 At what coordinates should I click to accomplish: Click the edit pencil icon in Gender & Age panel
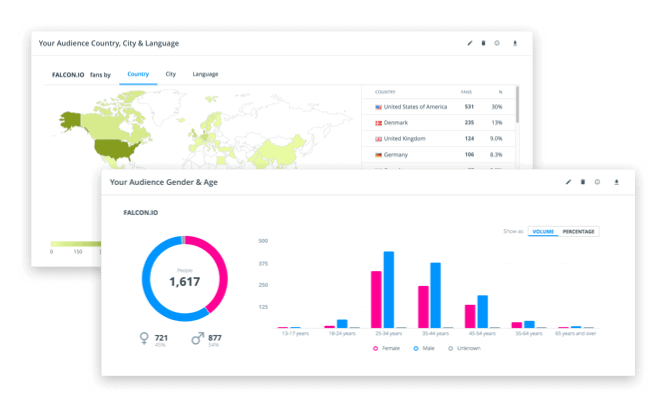568,182
